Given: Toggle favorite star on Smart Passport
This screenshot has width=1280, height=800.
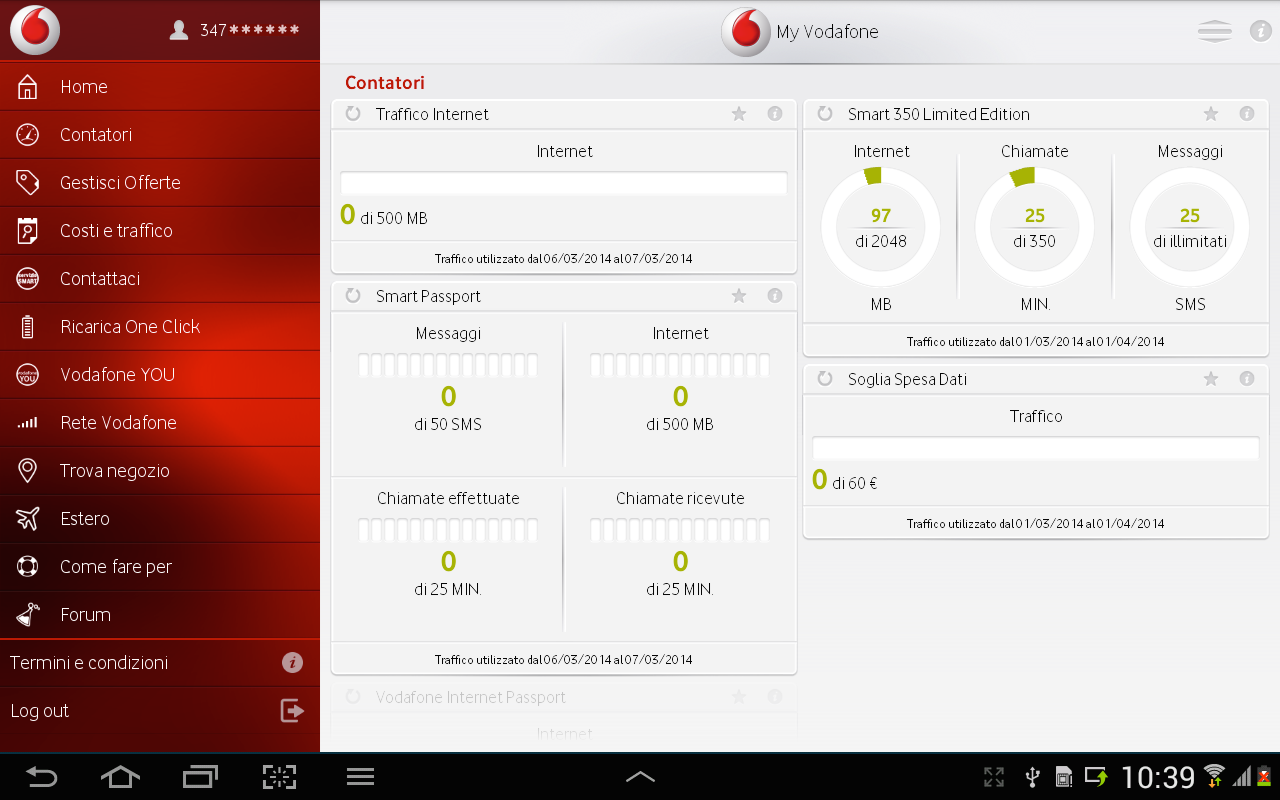Looking at the screenshot, I should point(739,296).
